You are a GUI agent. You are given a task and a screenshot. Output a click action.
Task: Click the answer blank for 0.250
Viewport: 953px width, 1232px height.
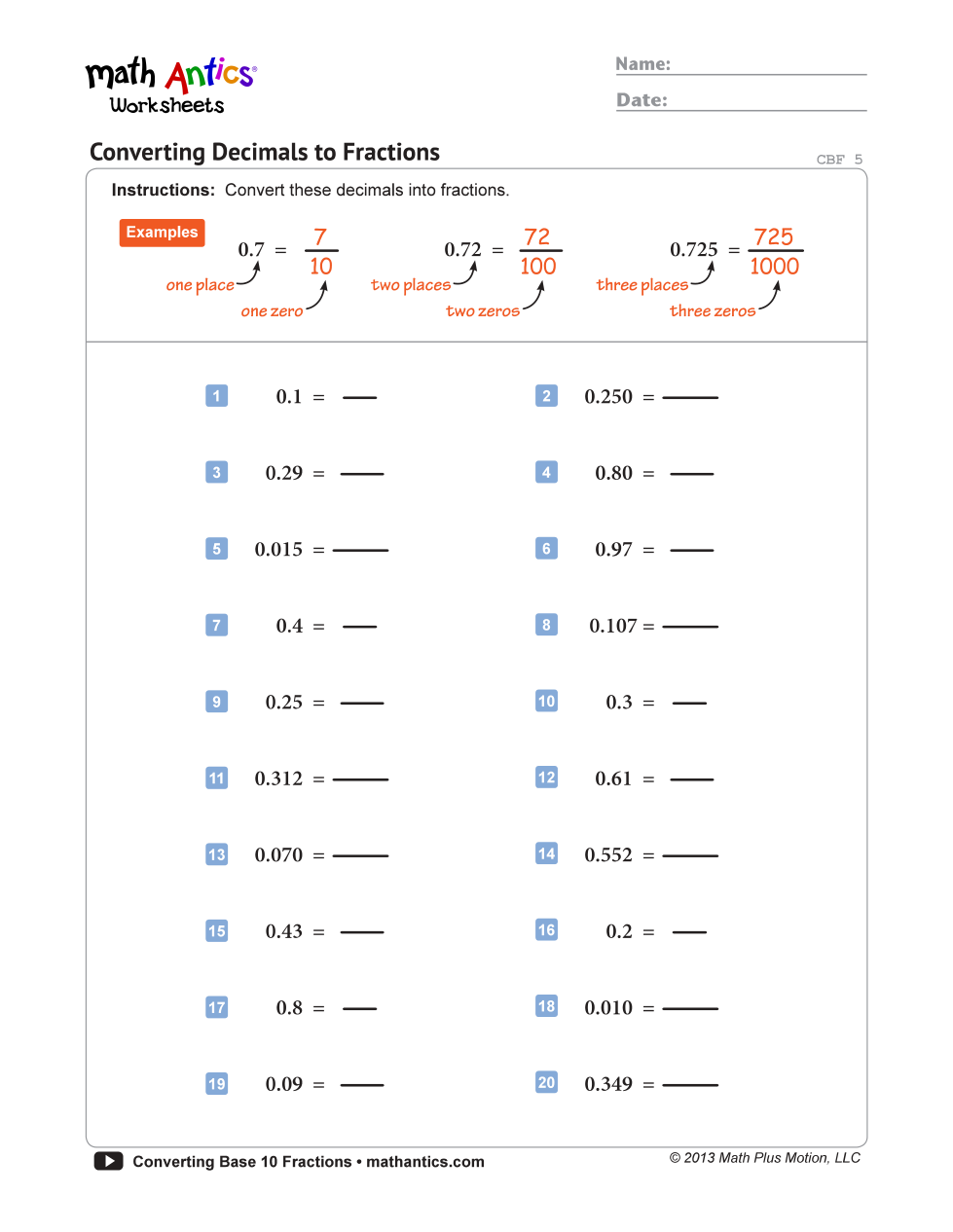point(690,397)
